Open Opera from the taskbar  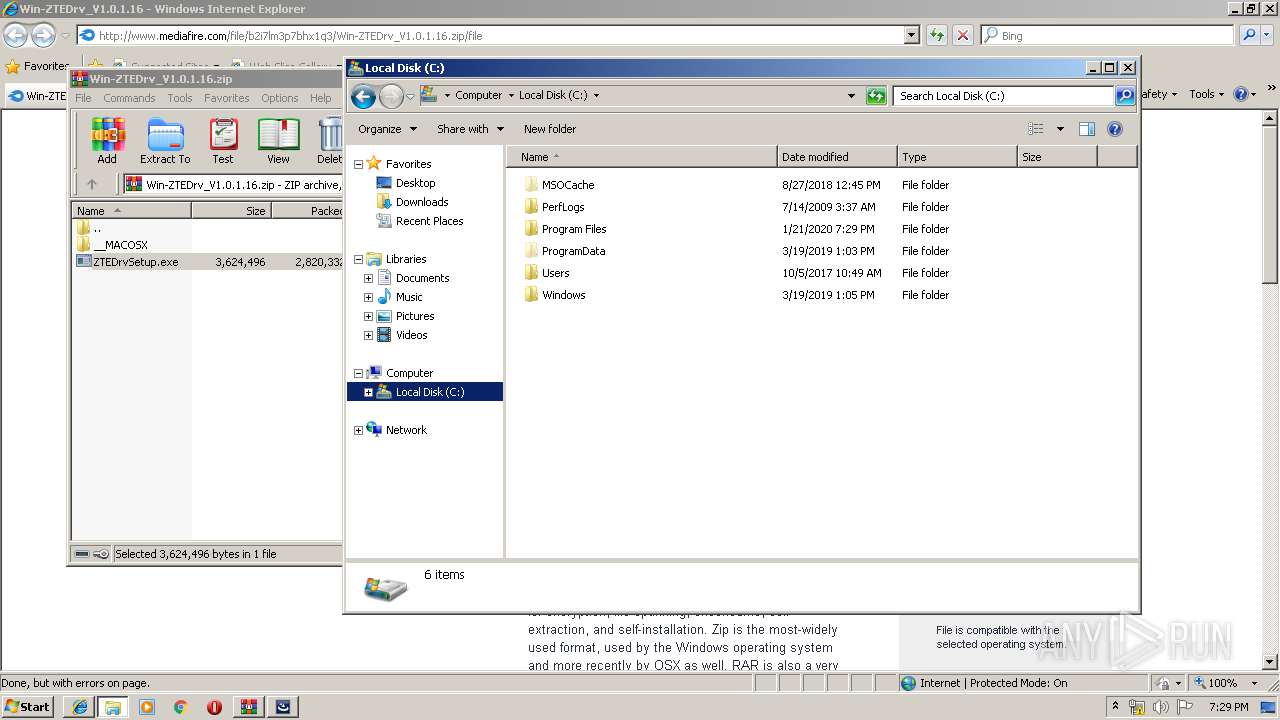click(214, 707)
